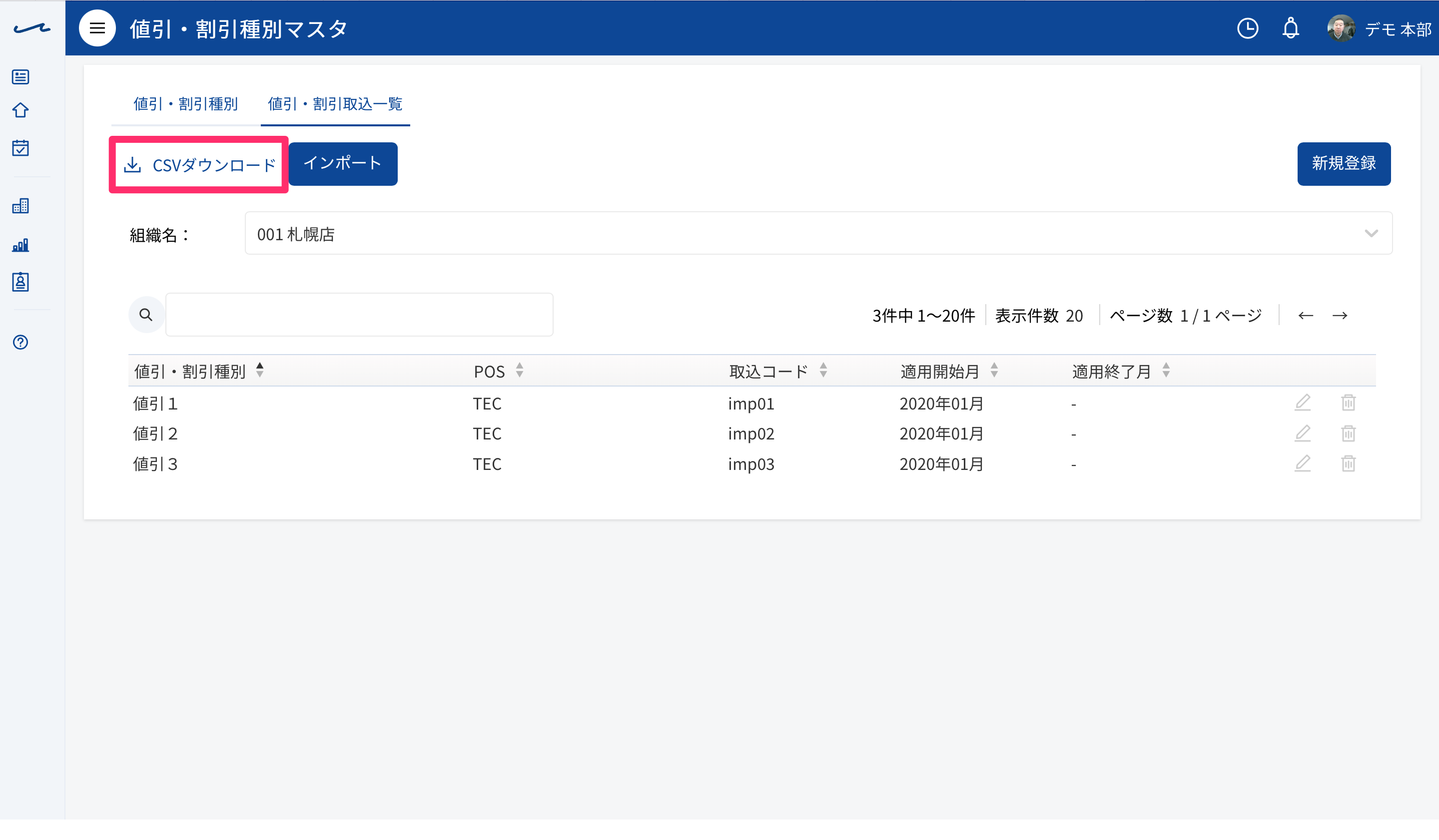Image resolution: width=1439 pixels, height=840 pixels.
Task: Sort by POS column
Action: tap(520, 371)
